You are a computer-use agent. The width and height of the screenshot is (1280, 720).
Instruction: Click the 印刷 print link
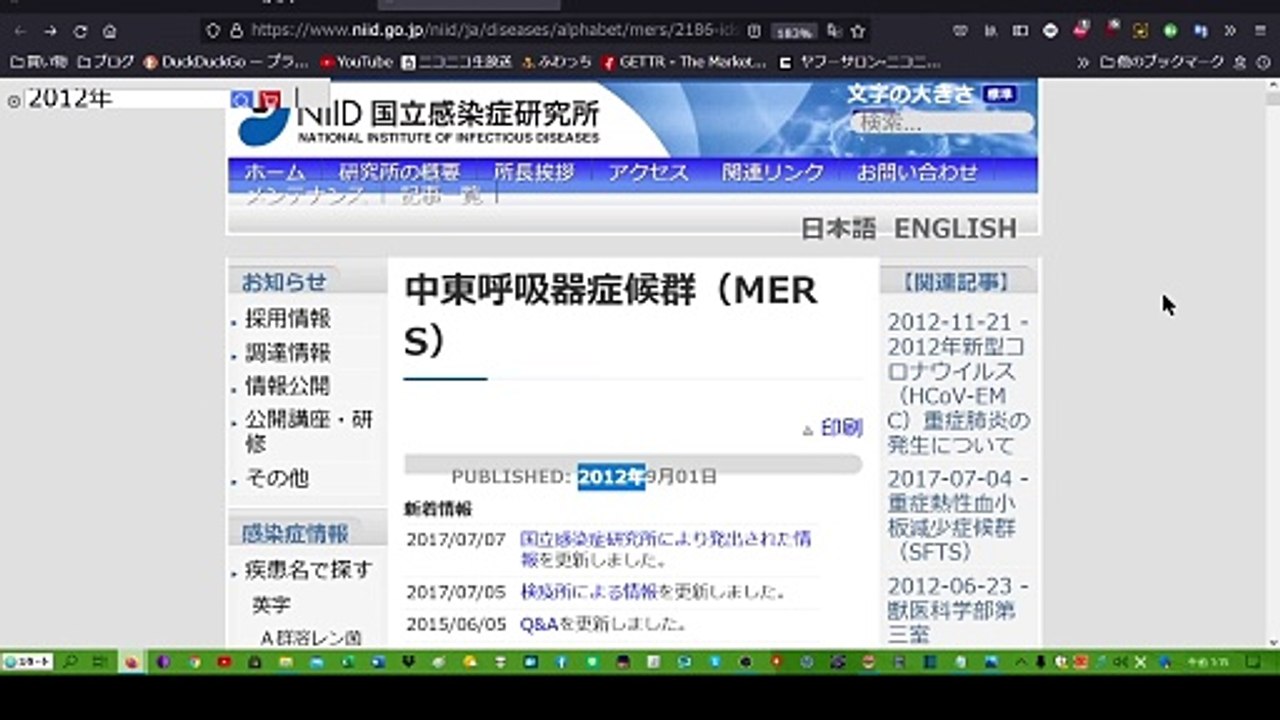pyautogui.click(x=841, y=428)
